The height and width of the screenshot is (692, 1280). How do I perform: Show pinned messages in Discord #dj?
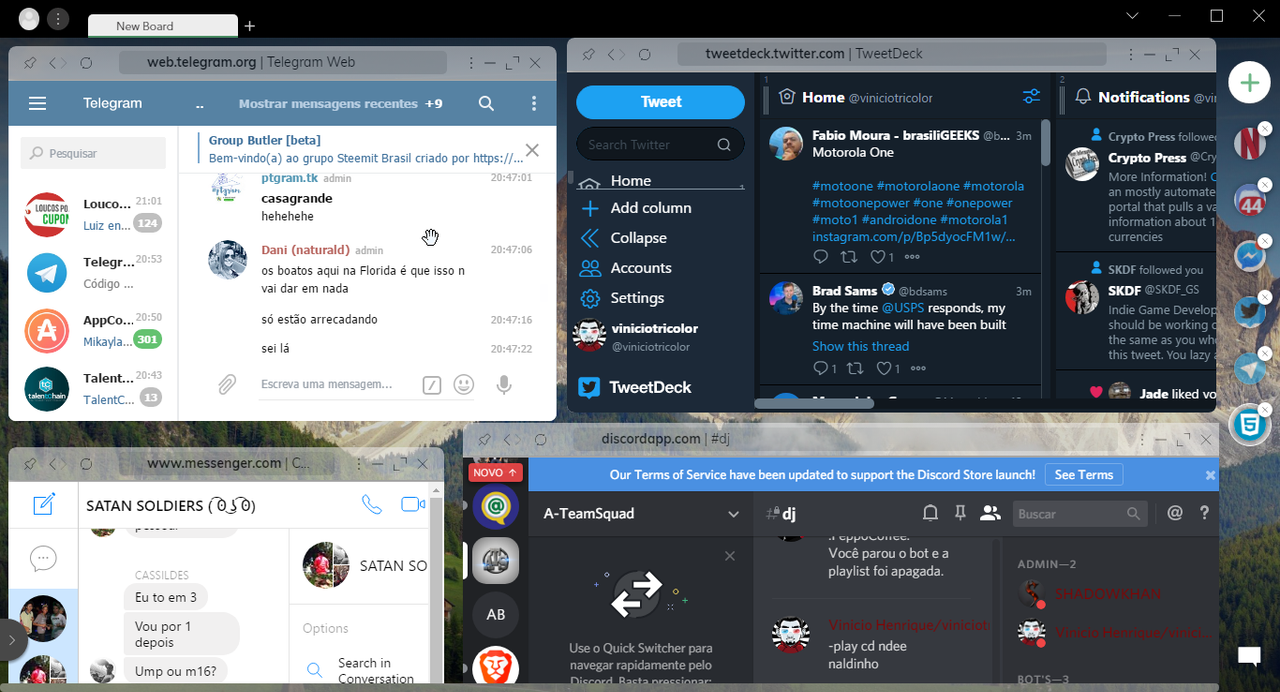[x=960, y=513]
